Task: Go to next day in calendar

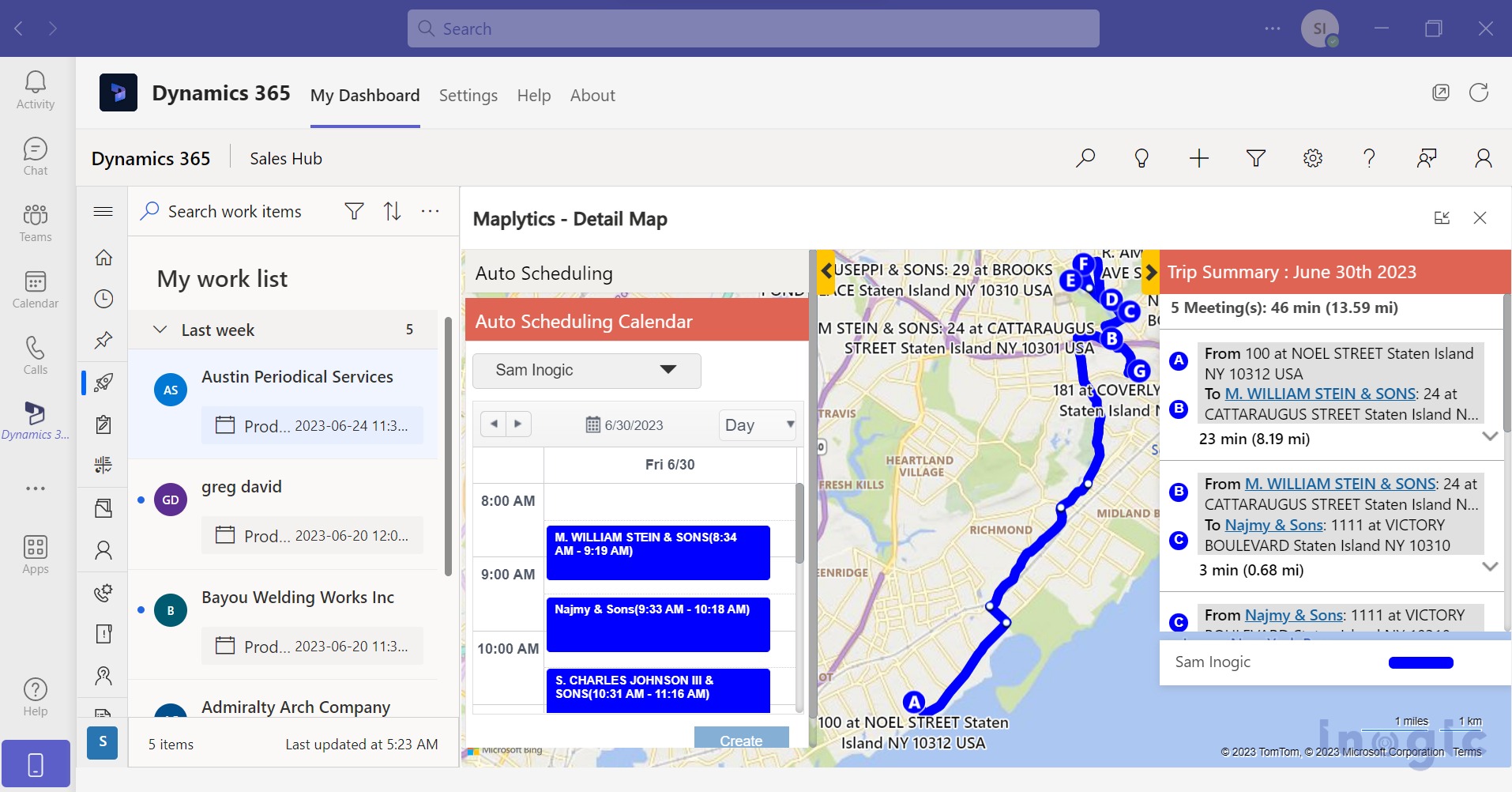Action: click(518, 424)
